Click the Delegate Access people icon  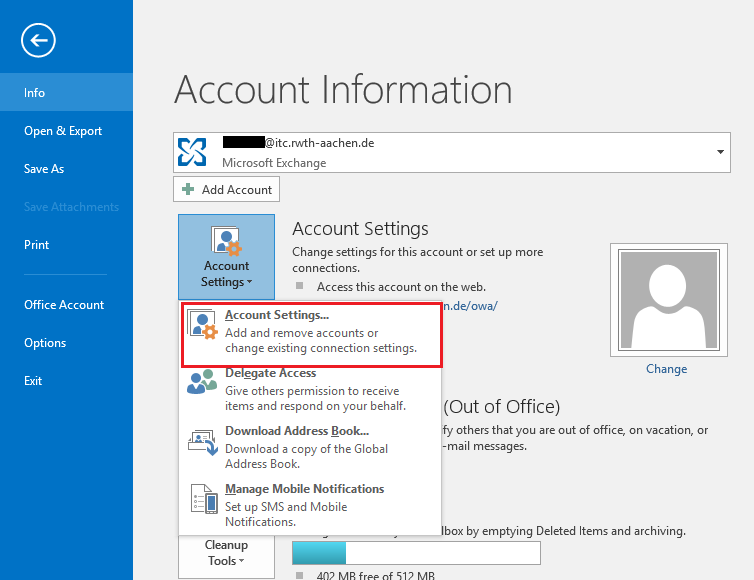click(202, 382)
